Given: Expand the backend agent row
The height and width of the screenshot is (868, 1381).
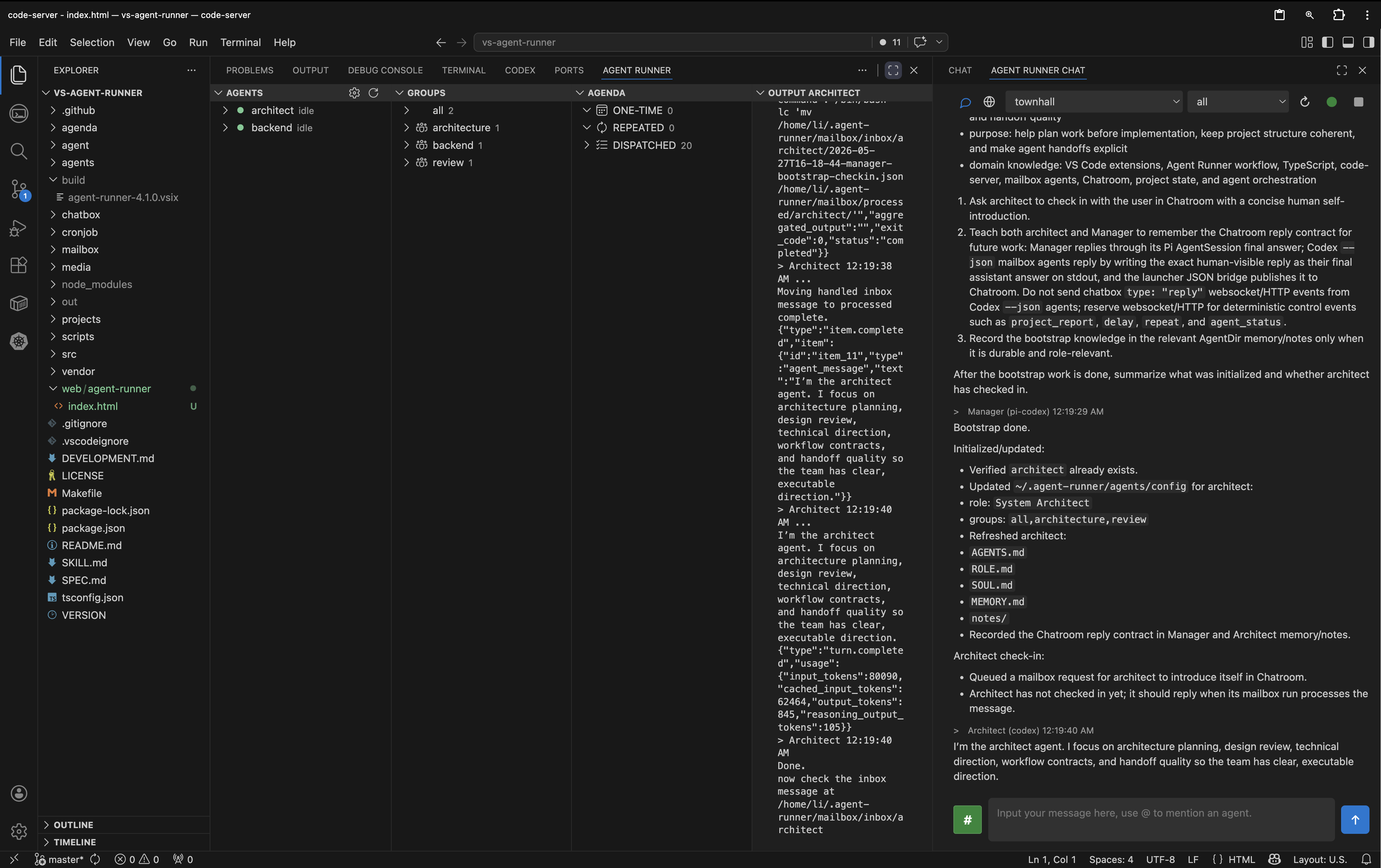Looking at the screenshot, I should (225, 128).
